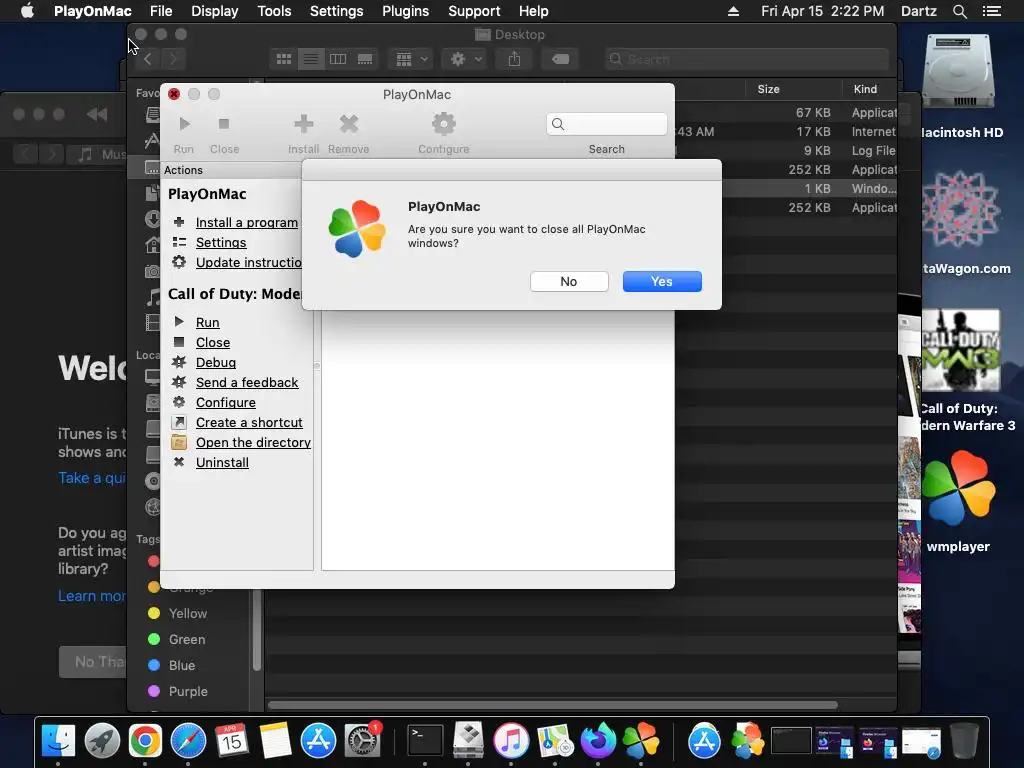
Task: Open the Support menu
Action: pyautogui.click(x=474, y=11)
